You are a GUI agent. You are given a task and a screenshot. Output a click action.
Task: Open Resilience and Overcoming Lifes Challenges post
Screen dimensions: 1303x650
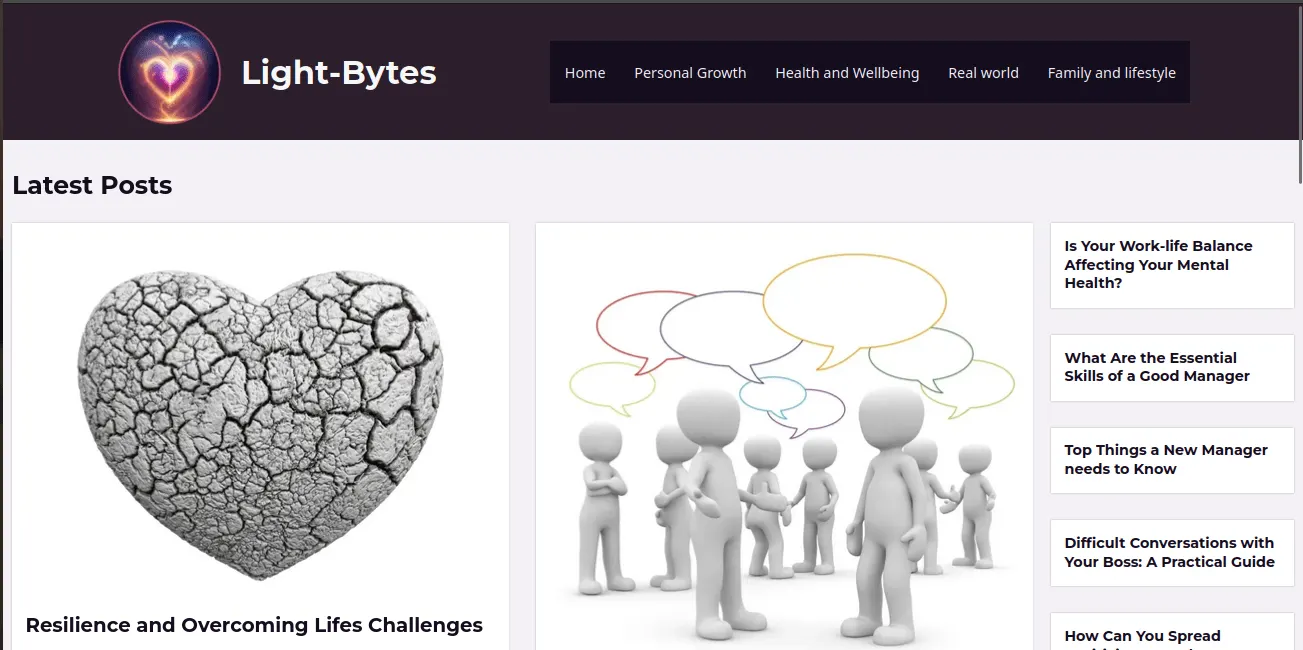point(254,625)
